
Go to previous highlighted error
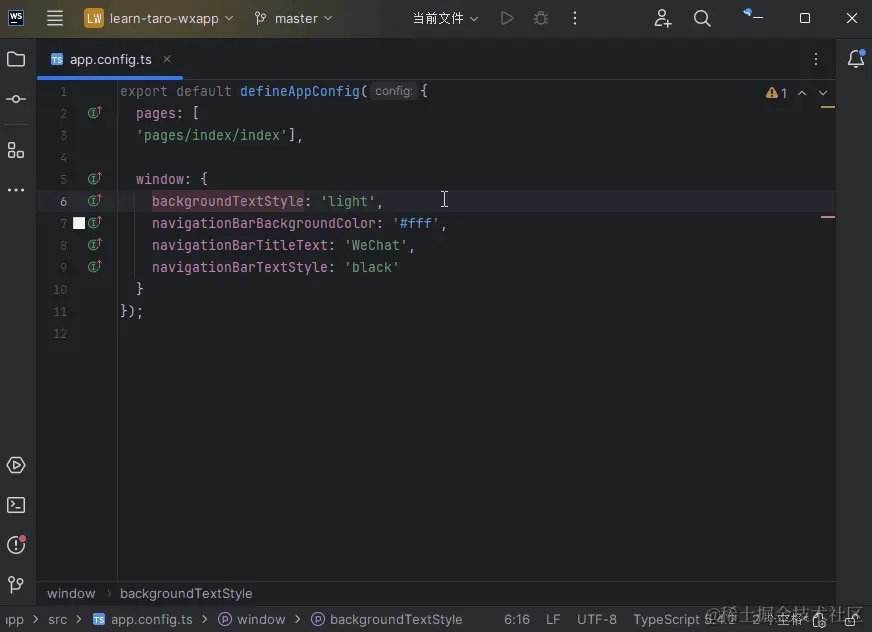[802, 93]
